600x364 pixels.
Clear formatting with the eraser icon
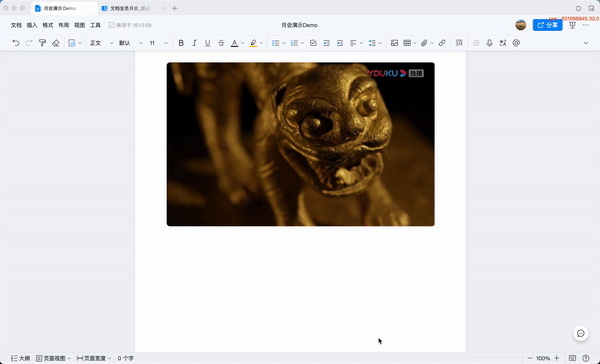coord(56,43)
